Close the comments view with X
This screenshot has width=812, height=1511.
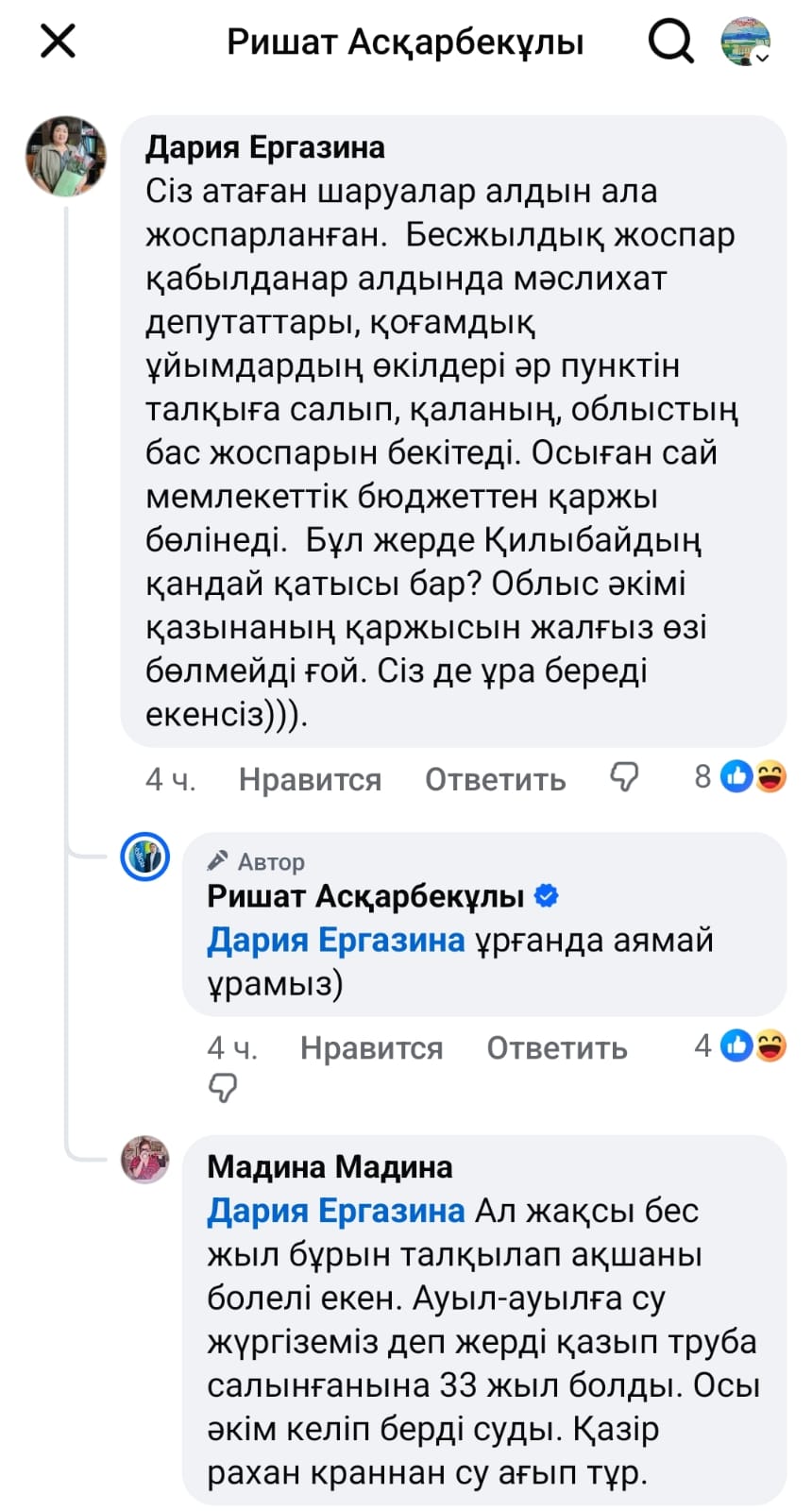(58, 42)
